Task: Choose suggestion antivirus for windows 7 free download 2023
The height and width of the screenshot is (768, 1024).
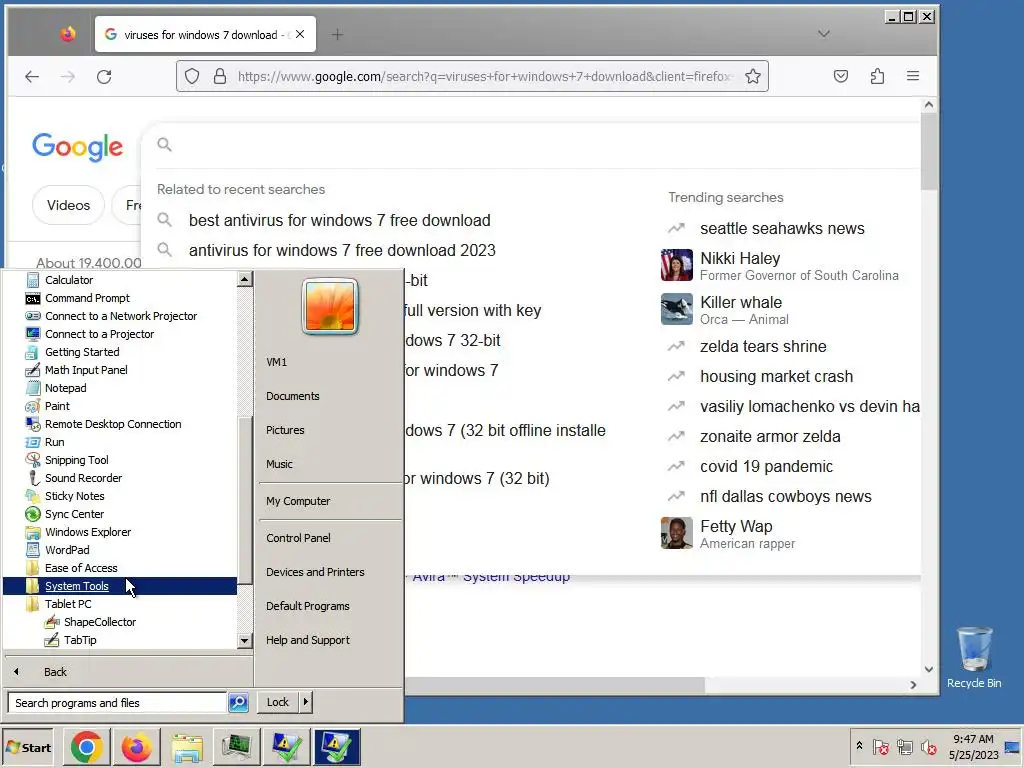Action: [342, 250]
